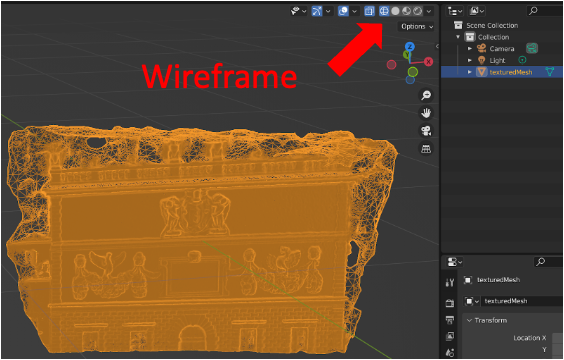564x360 pixels.
Task: Toggle viewport gizmos button
Action: [317, 11]
